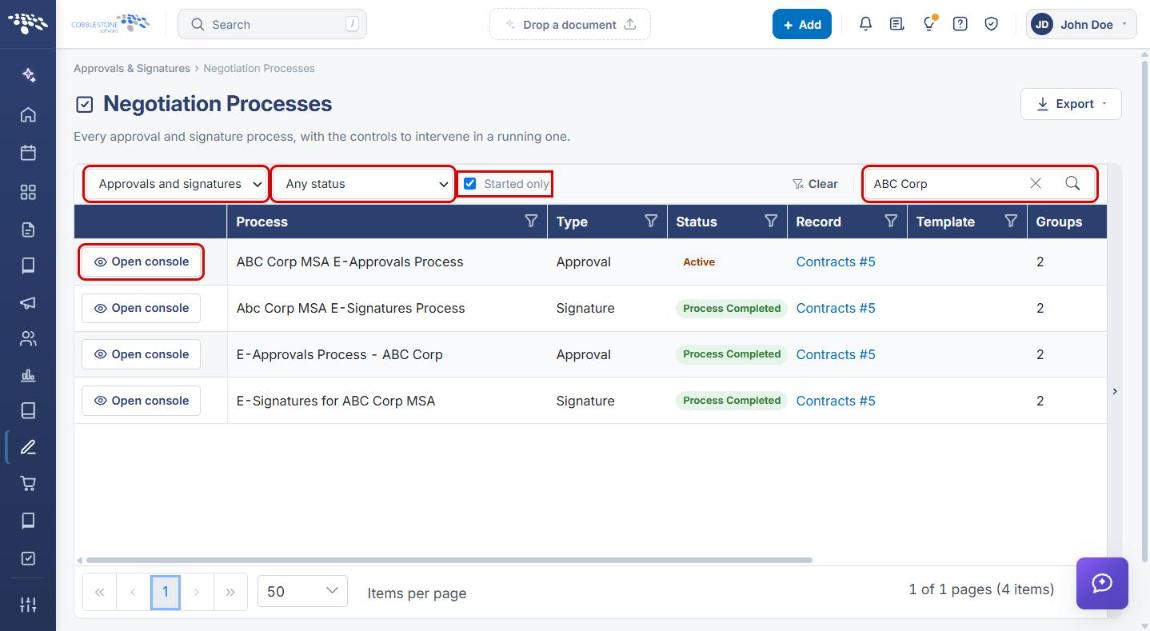Focus the global Search field
This screenshot has width=1150, height=631.
[272, 24]
